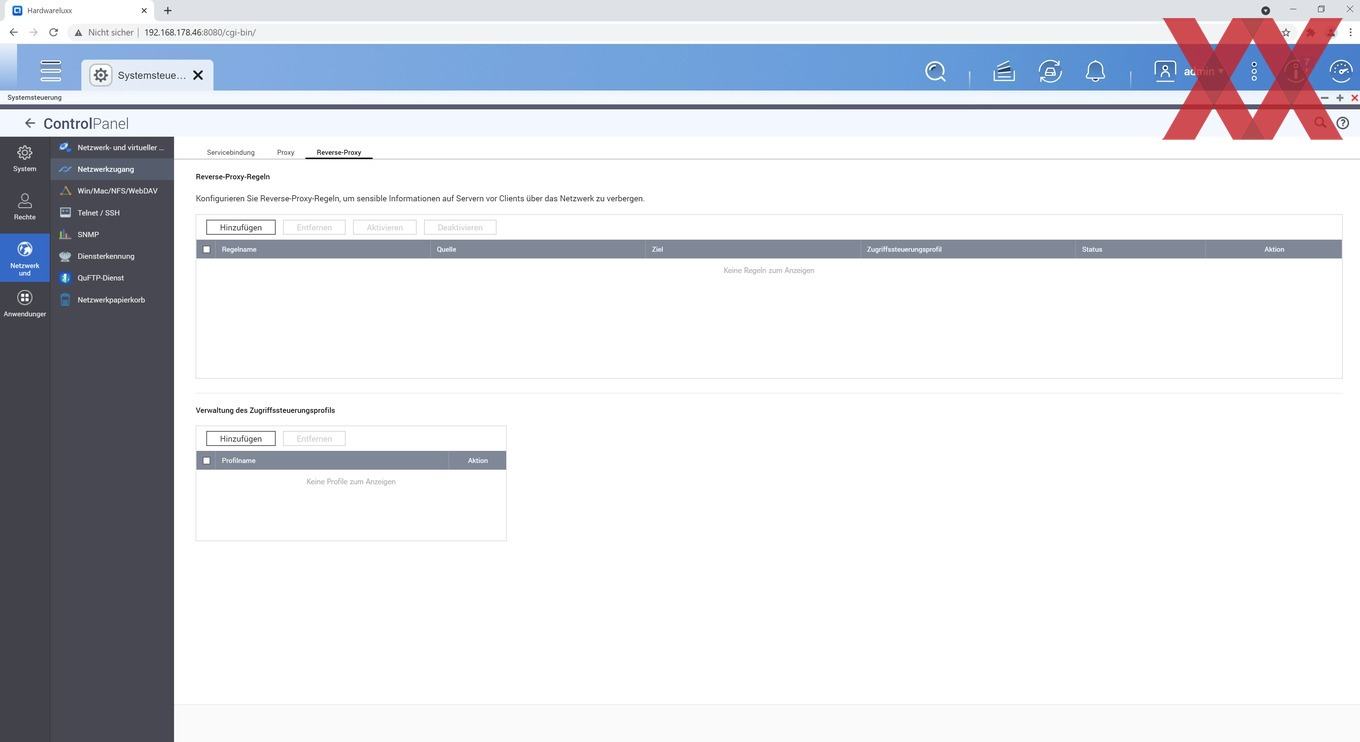
Task: Open notifications bell icon
Action: (x=1095, y=72)
